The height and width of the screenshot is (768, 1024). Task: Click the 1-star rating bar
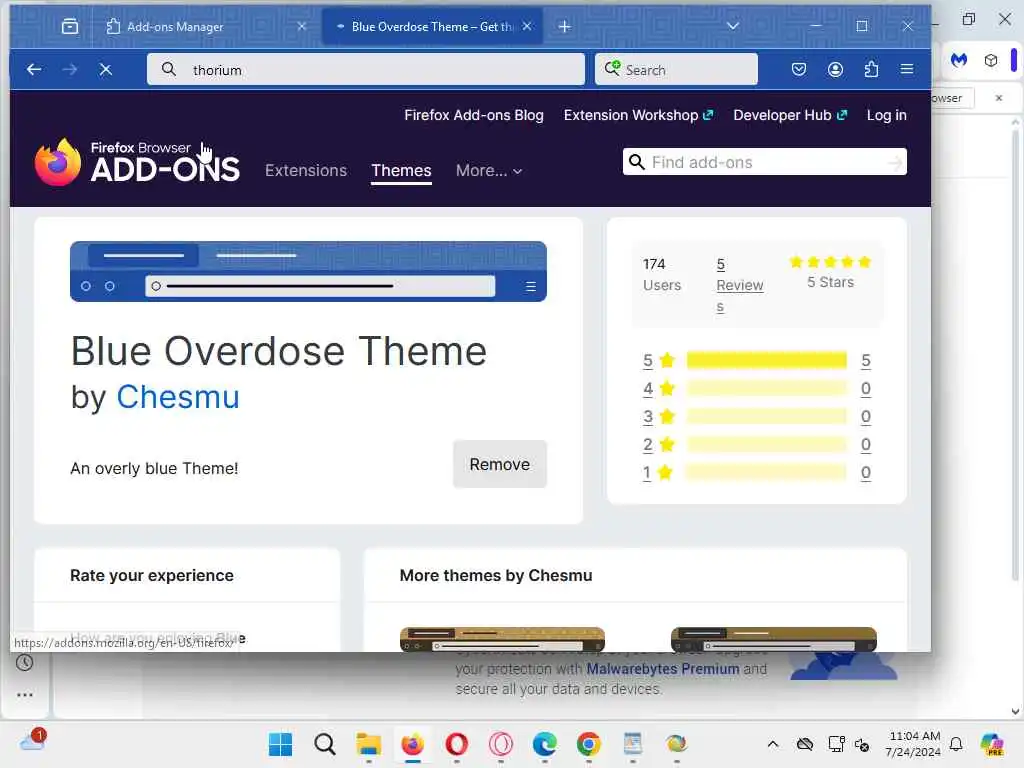click(x=767, y=472)
